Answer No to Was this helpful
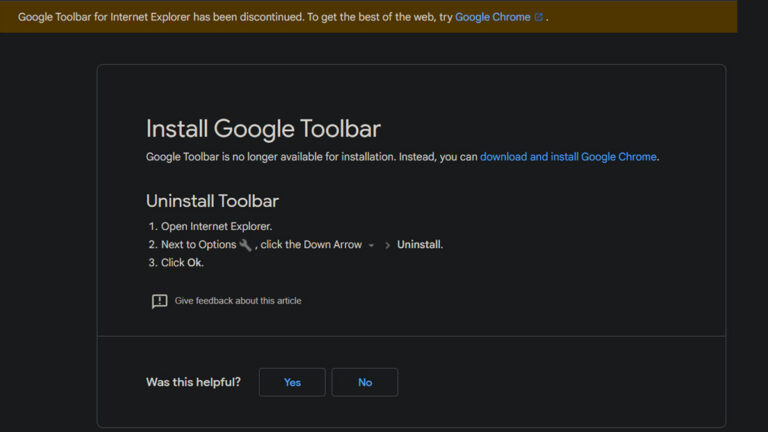Image resolution: width=768 pixels, height=432 pixels. pos(365,383)
